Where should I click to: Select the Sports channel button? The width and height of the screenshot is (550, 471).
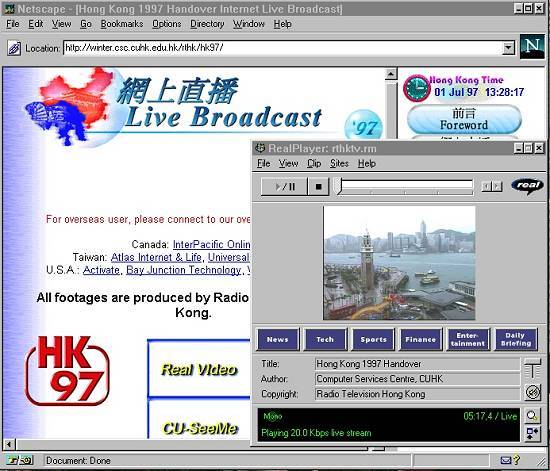click(x=373, y=339)
